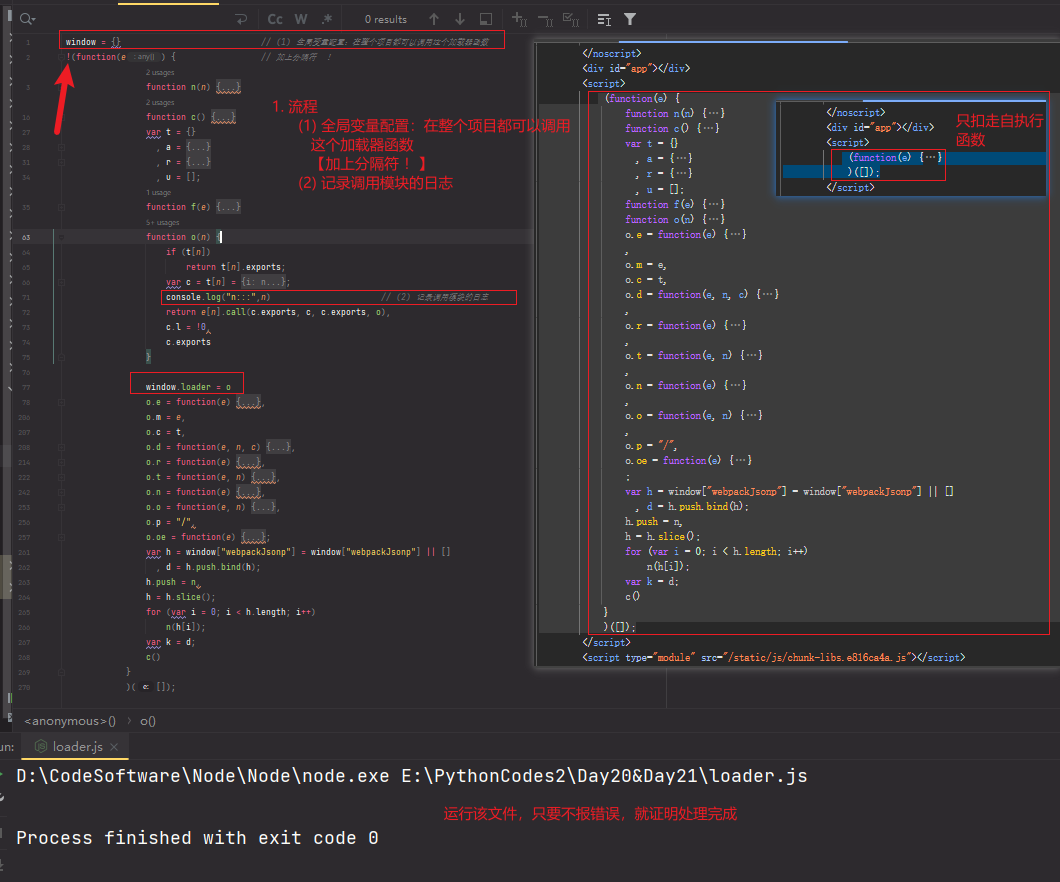Click line number 77 in gutter

pyautogui.click(x=26, y=387)
